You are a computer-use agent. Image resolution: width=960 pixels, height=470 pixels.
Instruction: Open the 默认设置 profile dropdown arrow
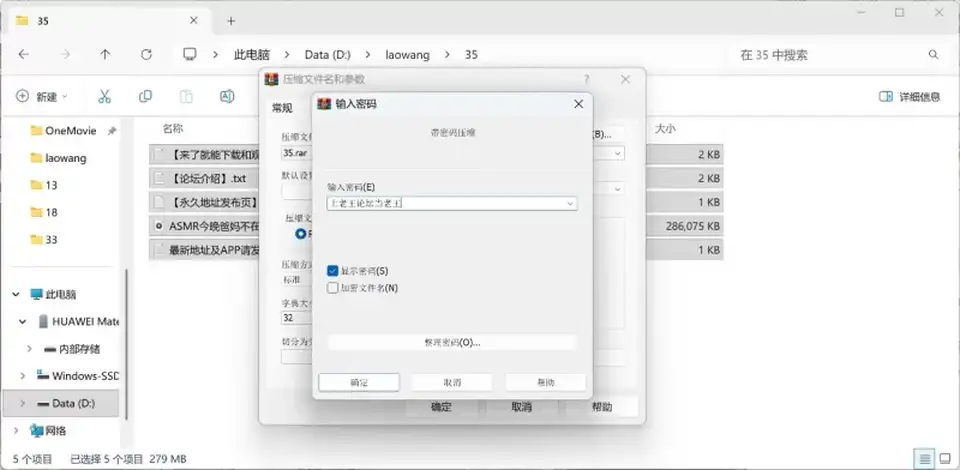(x=617, y=189)
